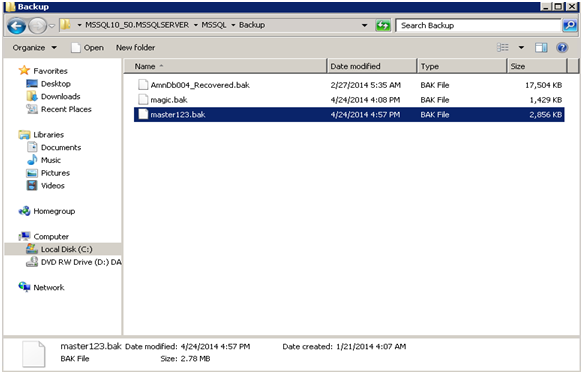Viewport: 583px width, 374px height.
Task: Click the Favorites star heading
Action: click(44, 71)
